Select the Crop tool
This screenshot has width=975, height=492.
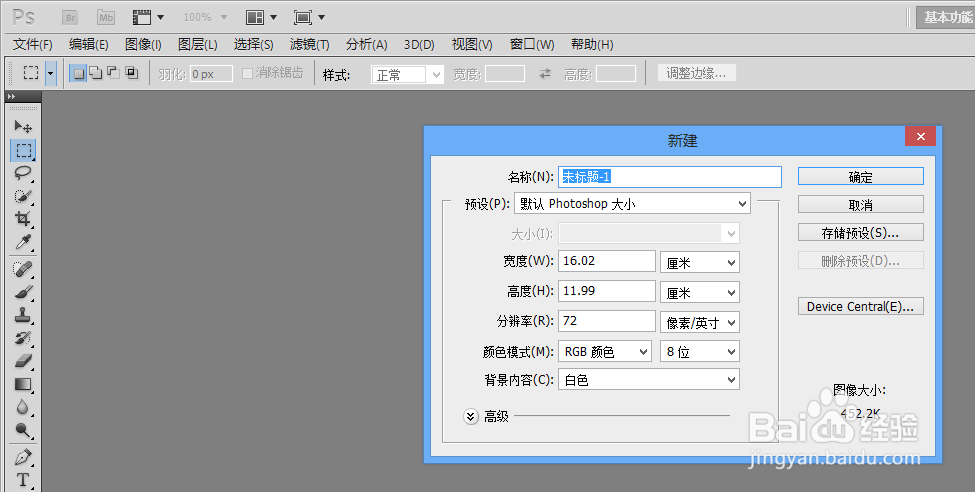(23, 219)
